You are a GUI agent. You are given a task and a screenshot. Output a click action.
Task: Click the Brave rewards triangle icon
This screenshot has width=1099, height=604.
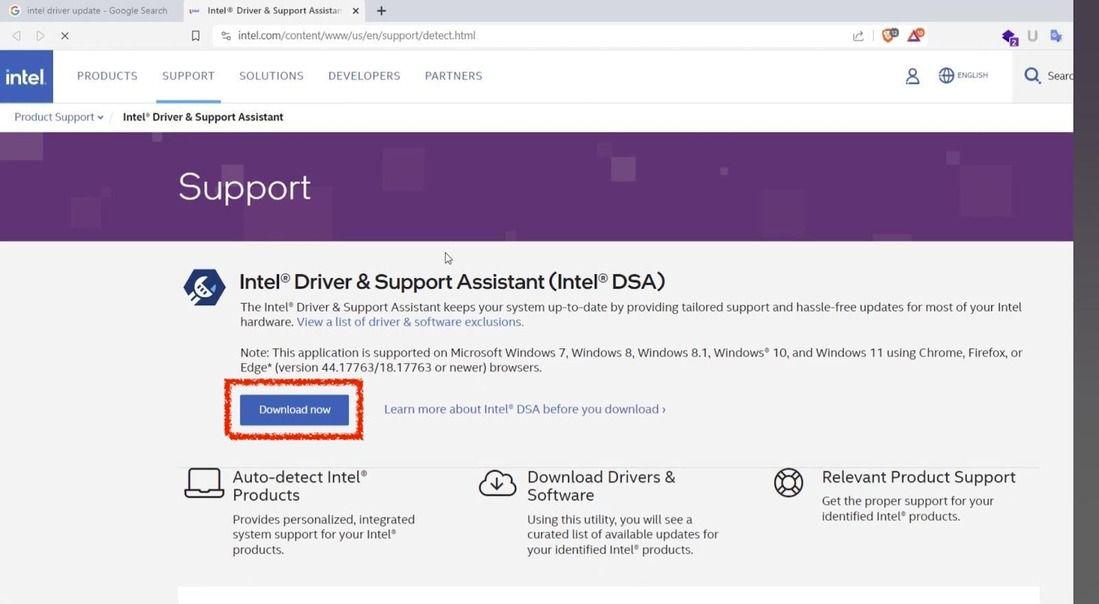coord(915,35)
